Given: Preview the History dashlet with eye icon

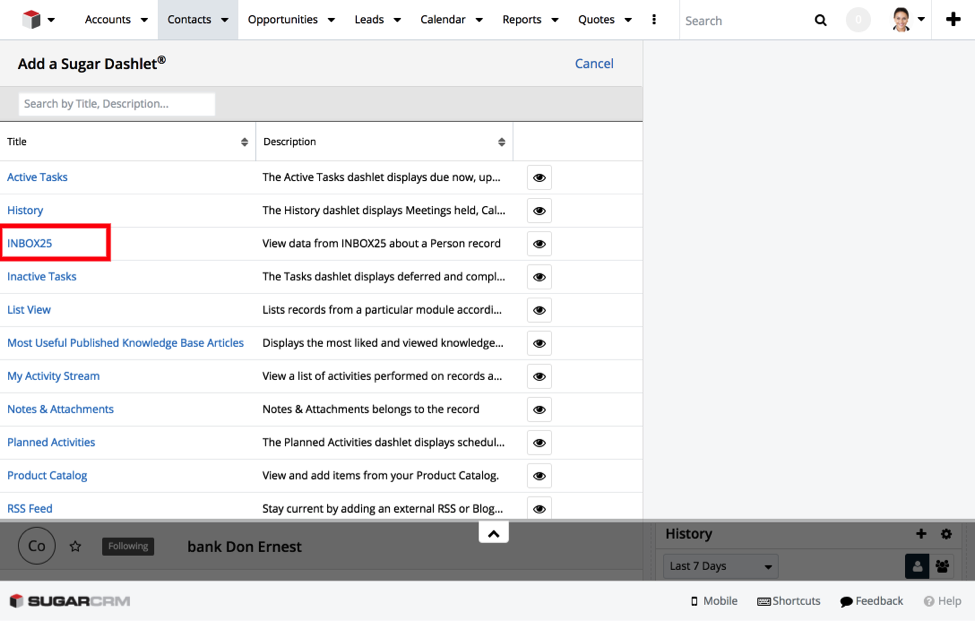Looking at the screenshot, I should (x=539, y=211).
